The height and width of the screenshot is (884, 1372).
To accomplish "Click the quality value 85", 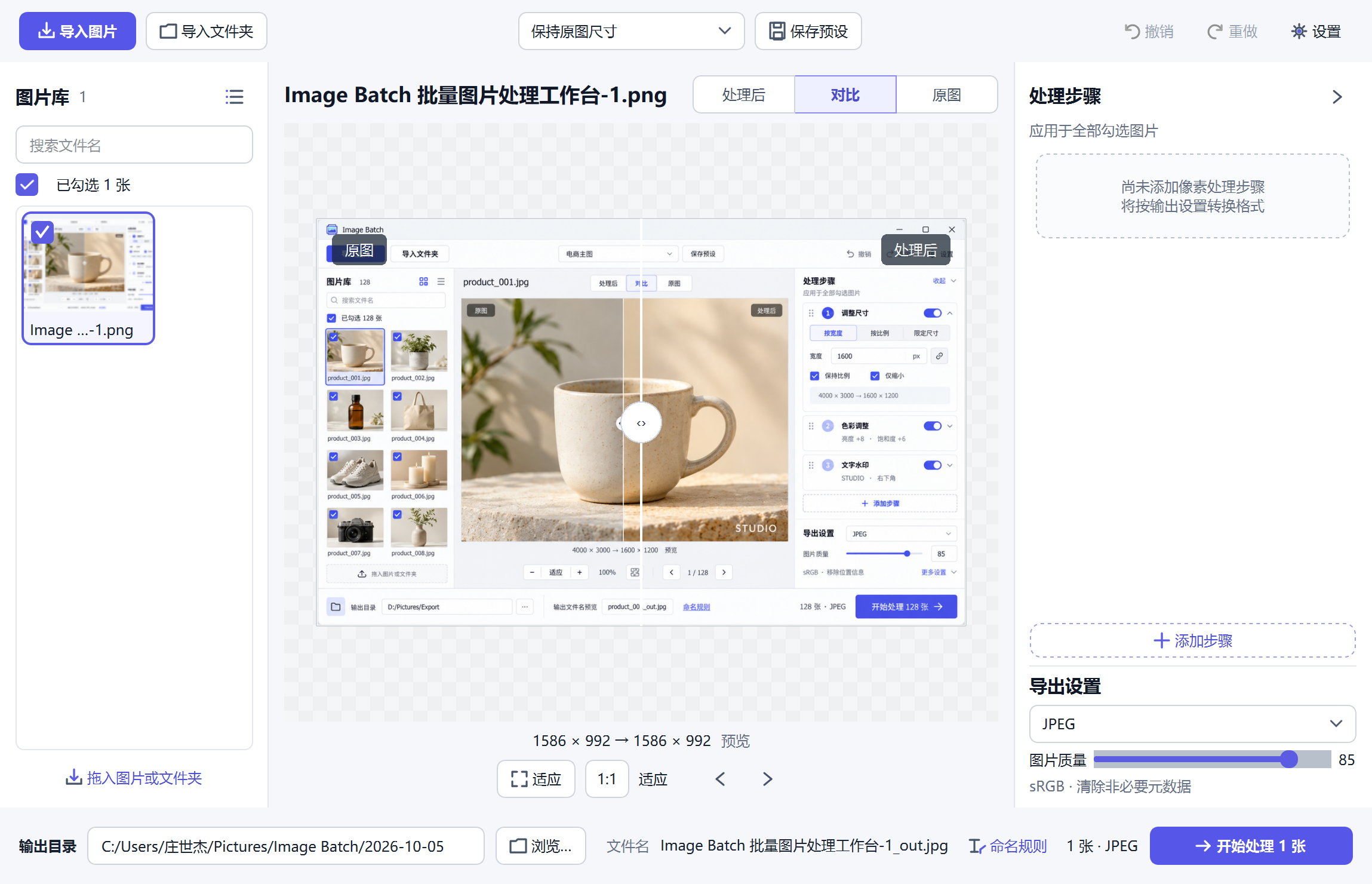I will (x=1346, y=760).
